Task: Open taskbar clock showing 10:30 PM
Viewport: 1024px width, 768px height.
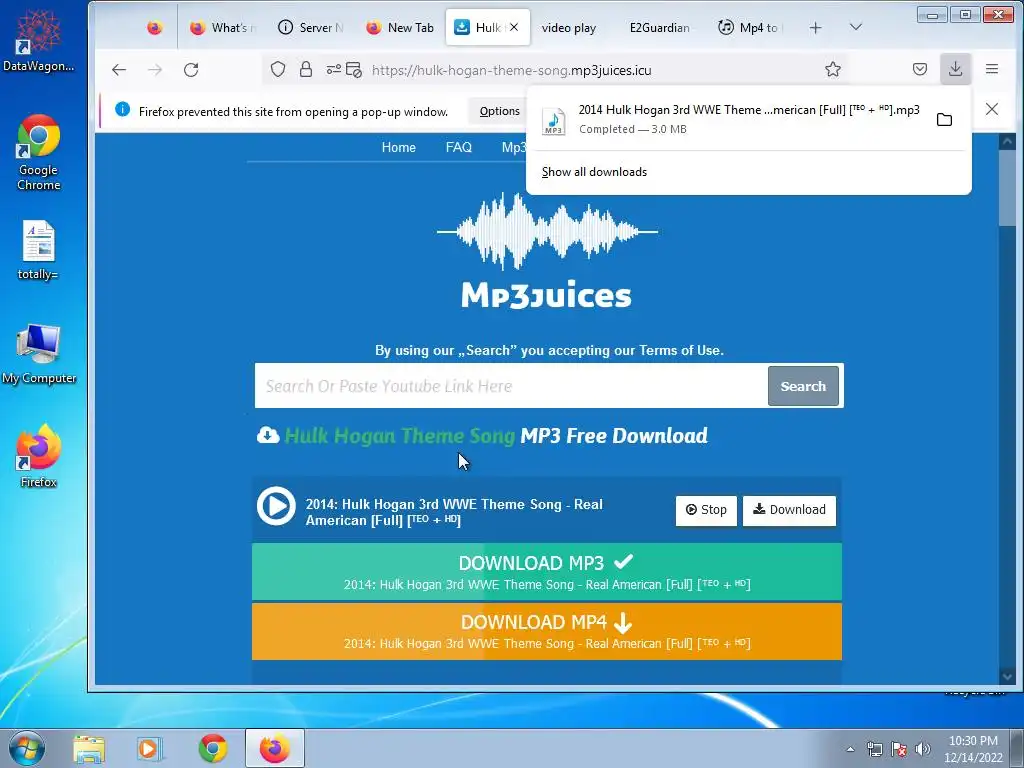Action: 973,749
